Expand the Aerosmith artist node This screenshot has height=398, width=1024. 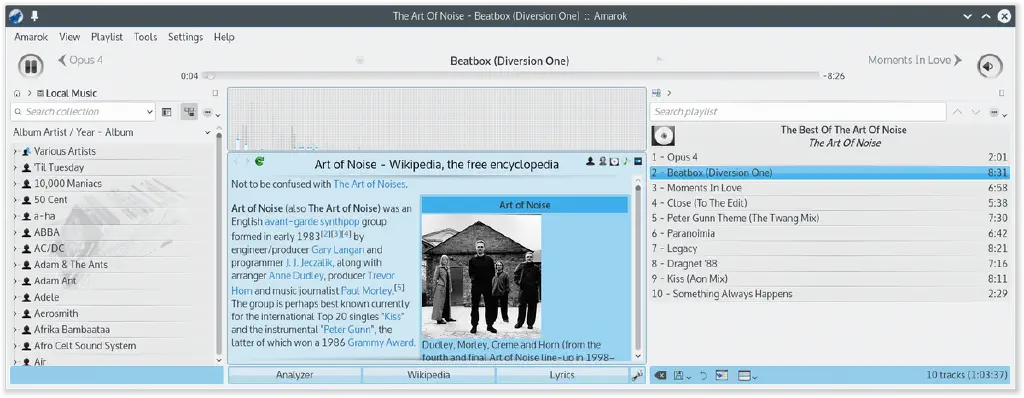coord(15,314)
